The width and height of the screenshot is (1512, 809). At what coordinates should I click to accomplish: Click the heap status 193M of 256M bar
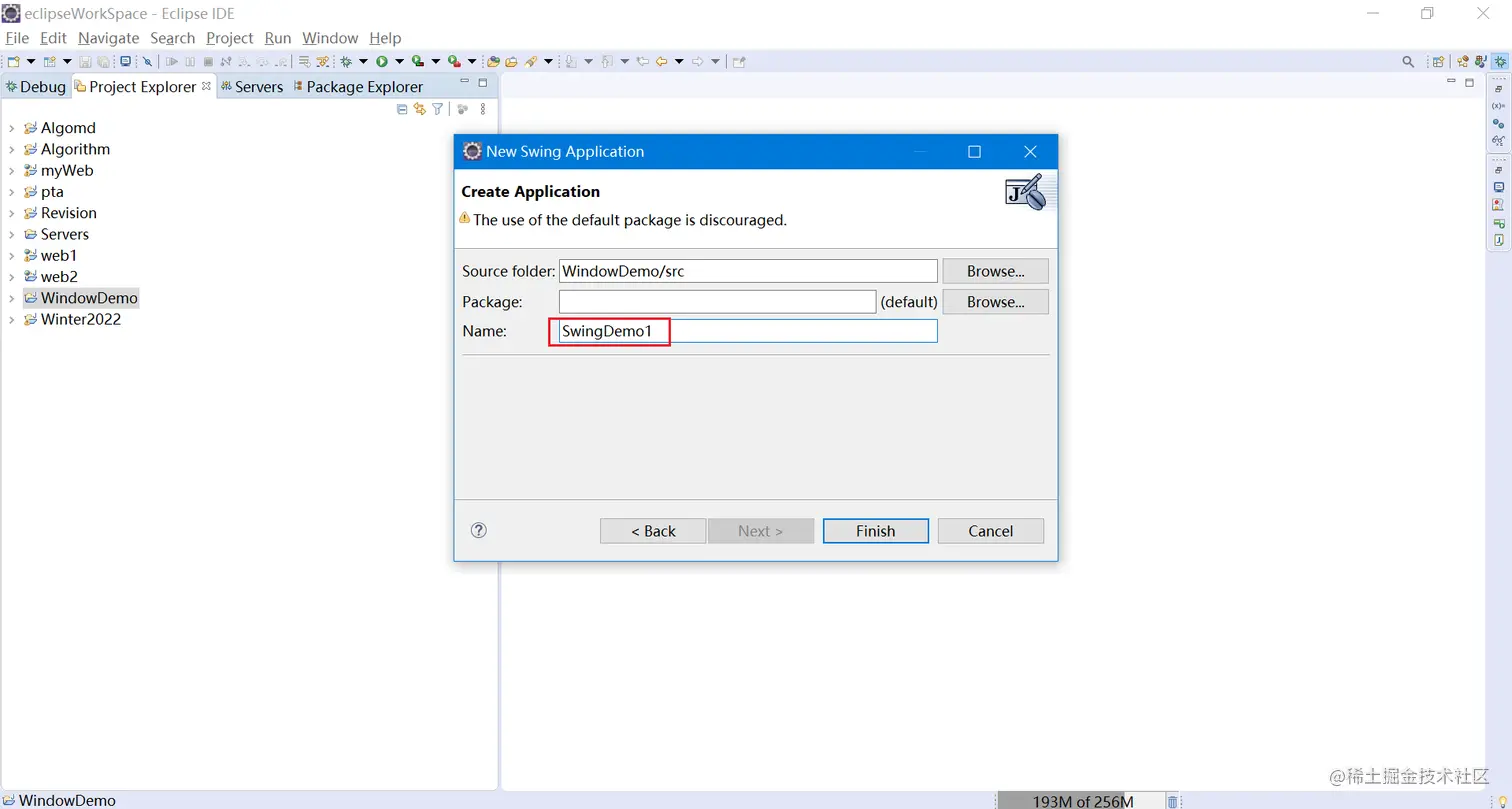pyautogui.click(x=1082, y=801)
